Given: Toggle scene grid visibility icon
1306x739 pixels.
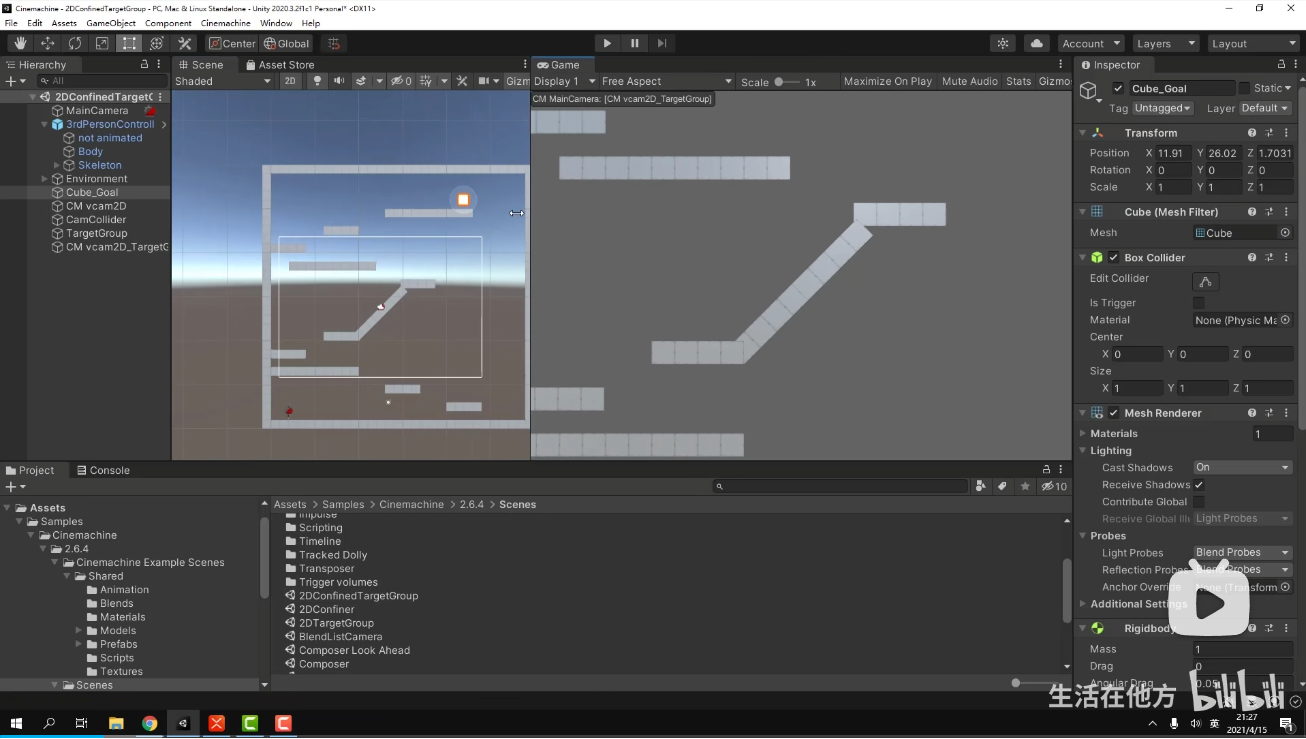Looking at the screenshot, I should pos(426,81).
